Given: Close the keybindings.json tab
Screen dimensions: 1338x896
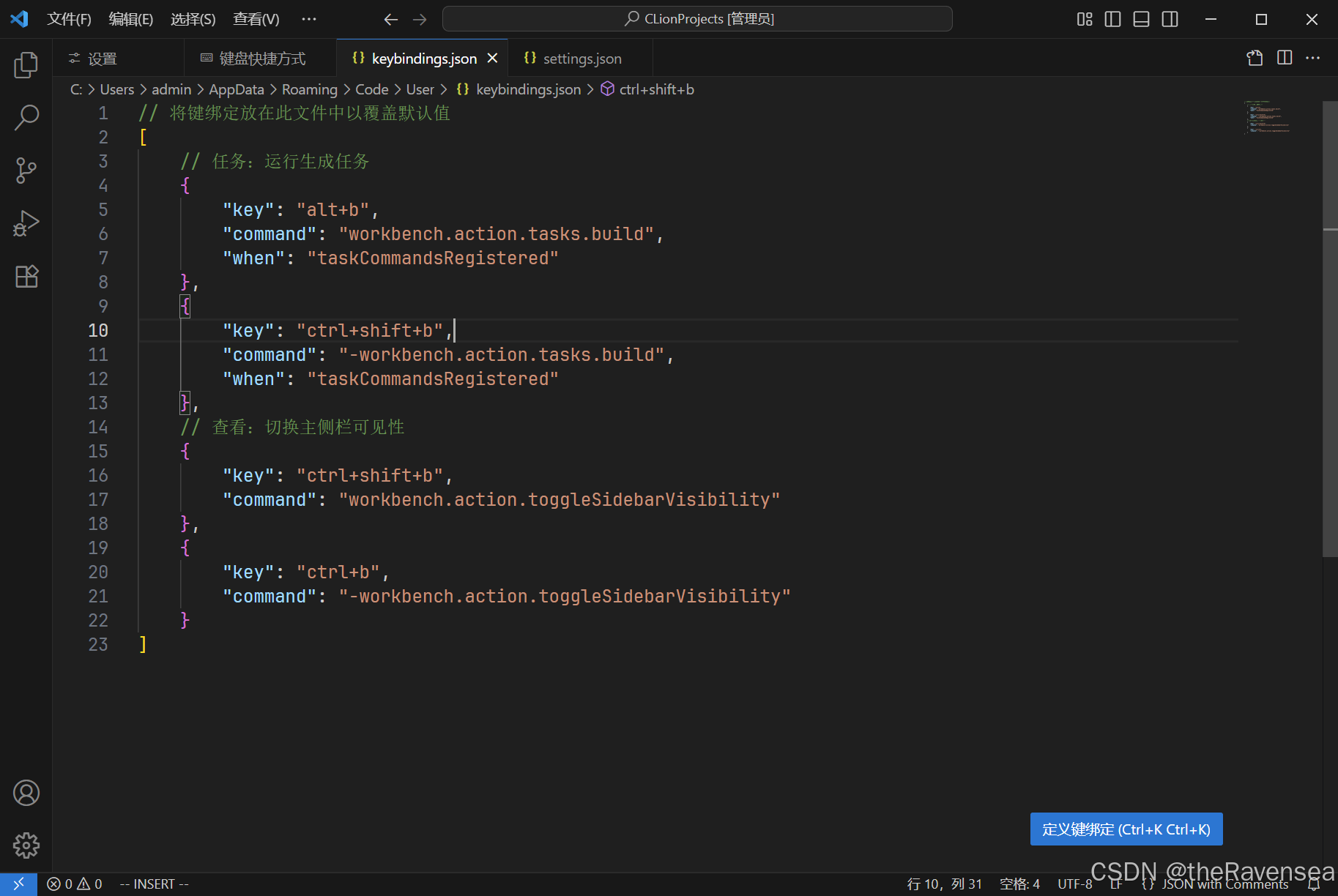Looking at the screenshot, I should [x=493, y=58].
